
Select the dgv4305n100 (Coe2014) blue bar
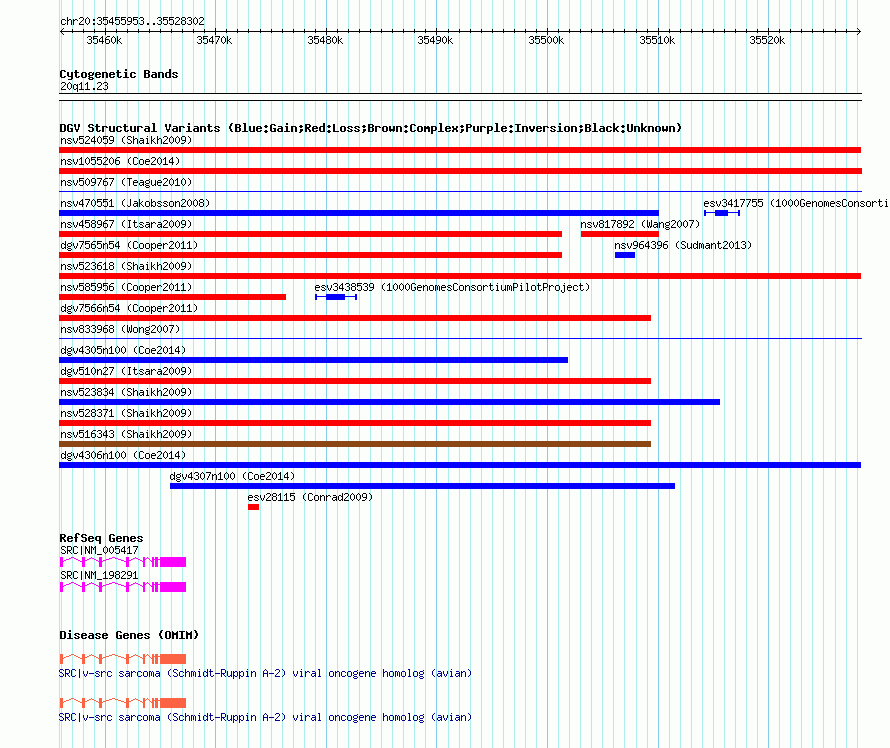click(313, 360)
